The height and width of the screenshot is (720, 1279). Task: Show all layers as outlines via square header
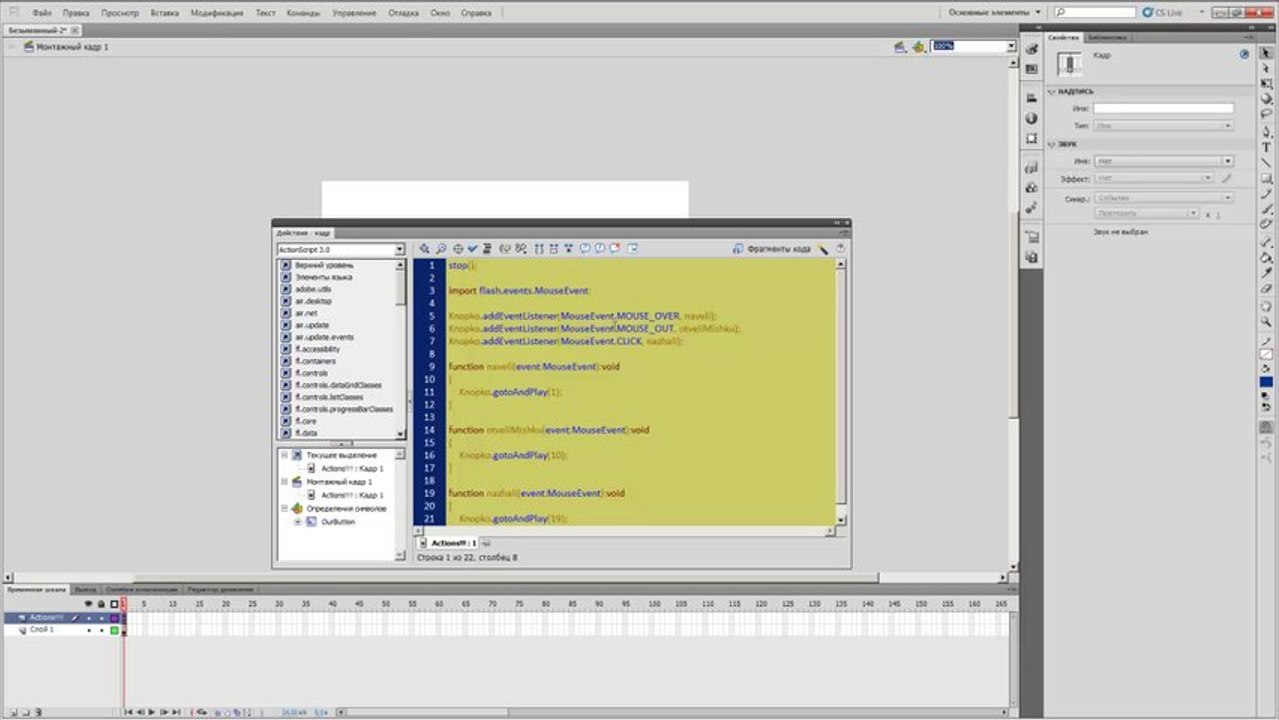114,604
